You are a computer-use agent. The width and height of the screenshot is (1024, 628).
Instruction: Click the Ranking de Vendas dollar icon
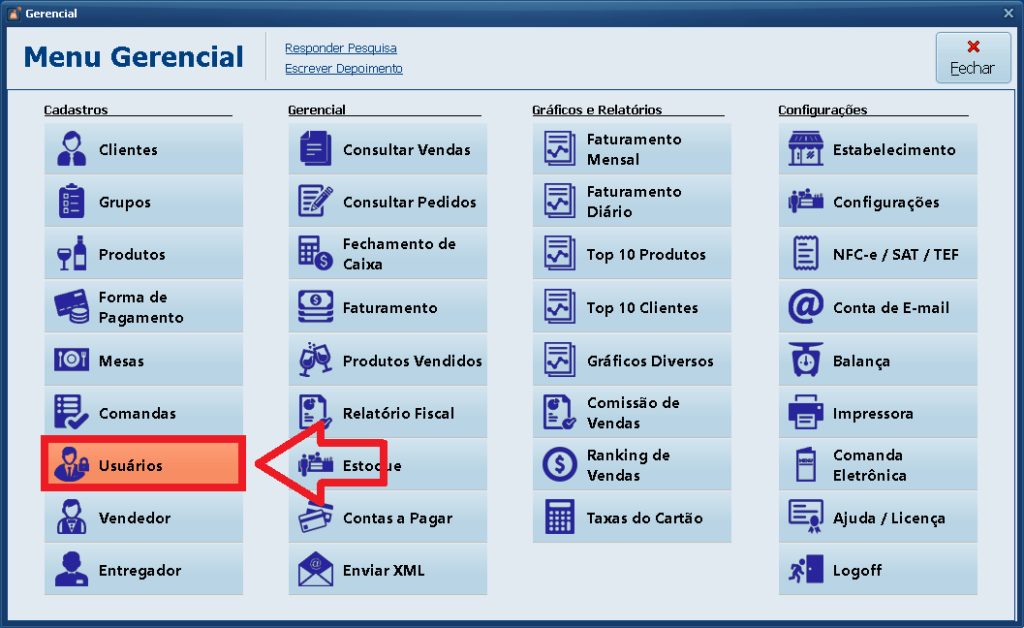(559, 464)
